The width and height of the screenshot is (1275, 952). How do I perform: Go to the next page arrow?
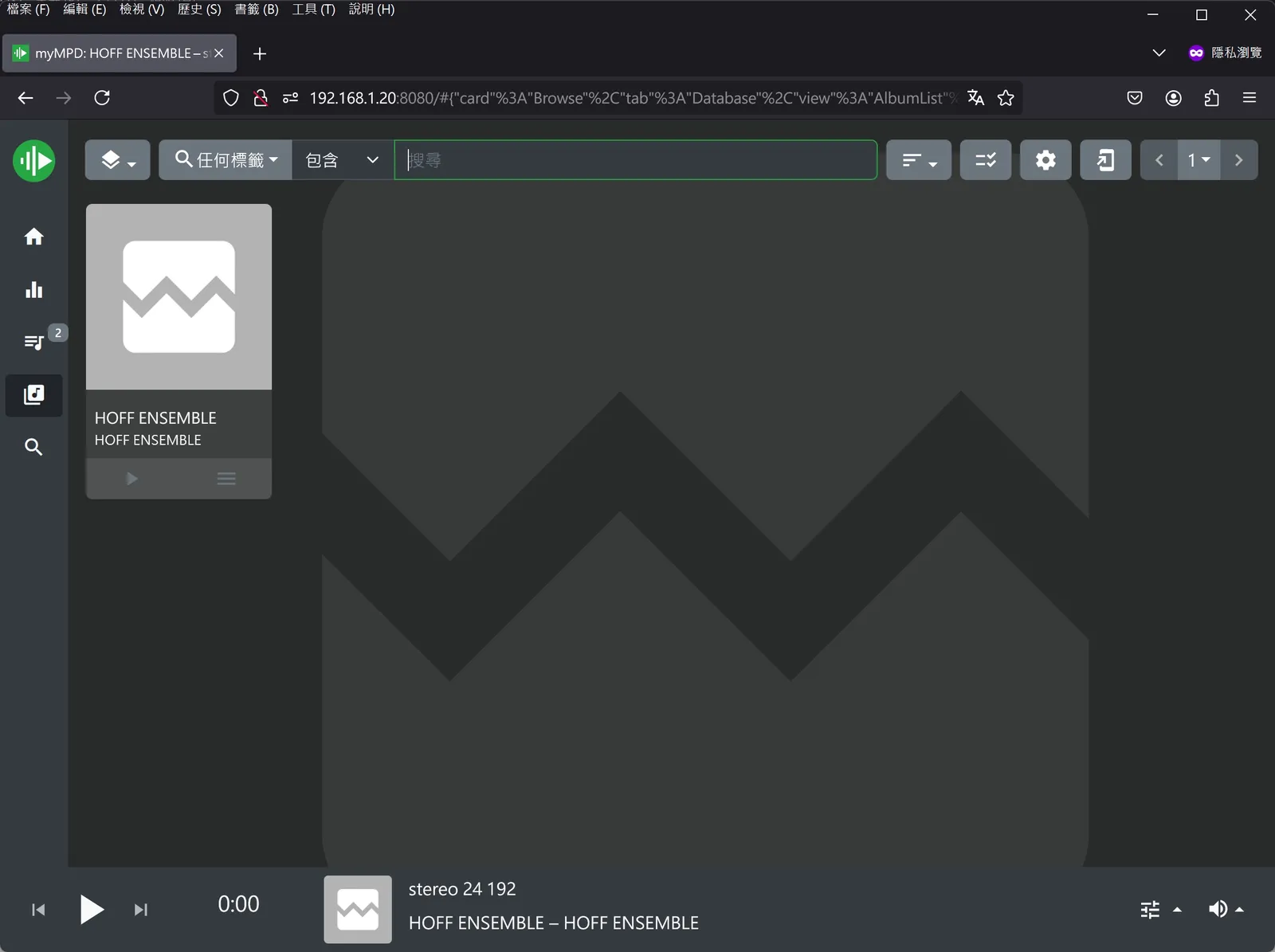(x=1239, y=160)
